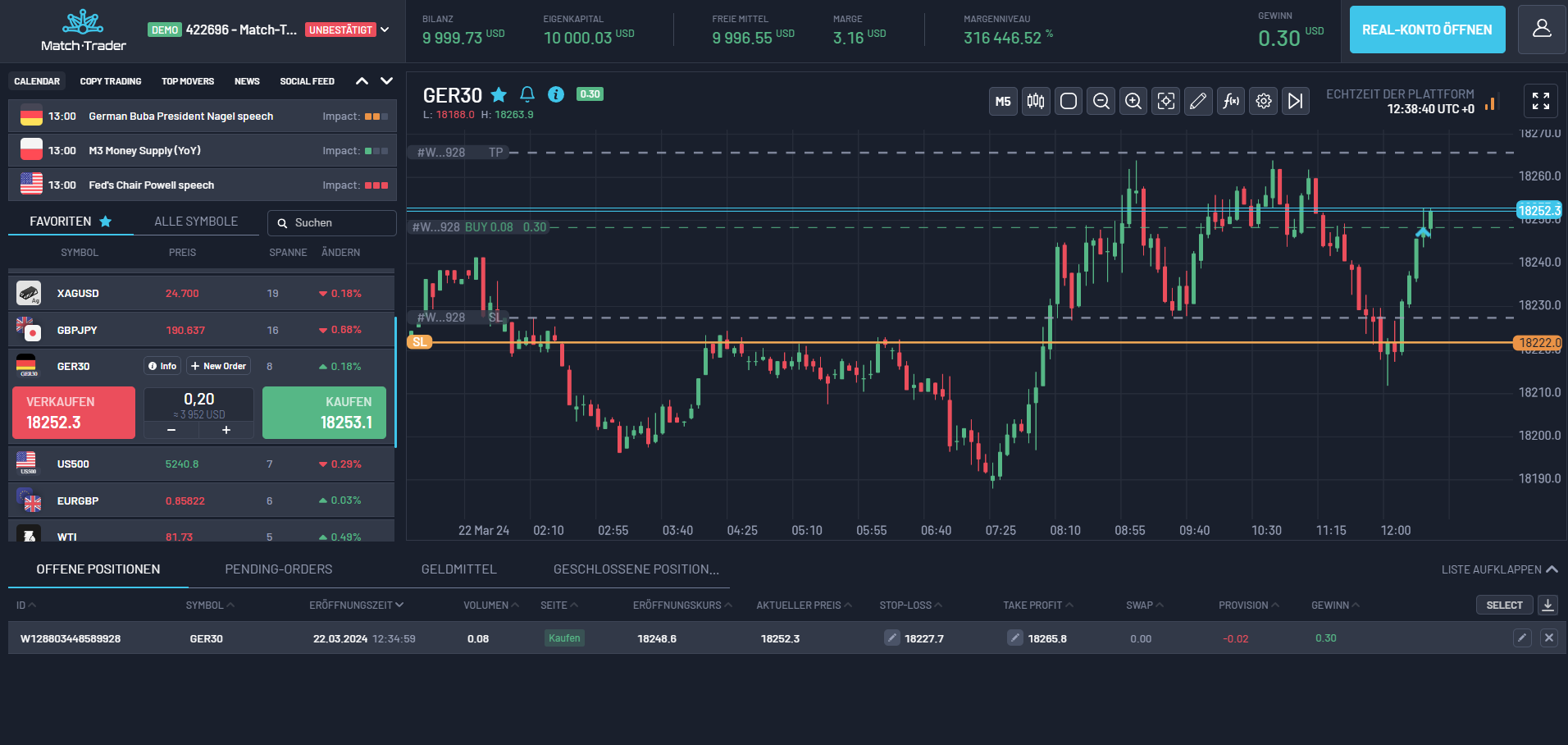Open the GESCHLOSSENE POSITION... tab
This screenshot has height=745, width=1568.
tap(636, 569)
